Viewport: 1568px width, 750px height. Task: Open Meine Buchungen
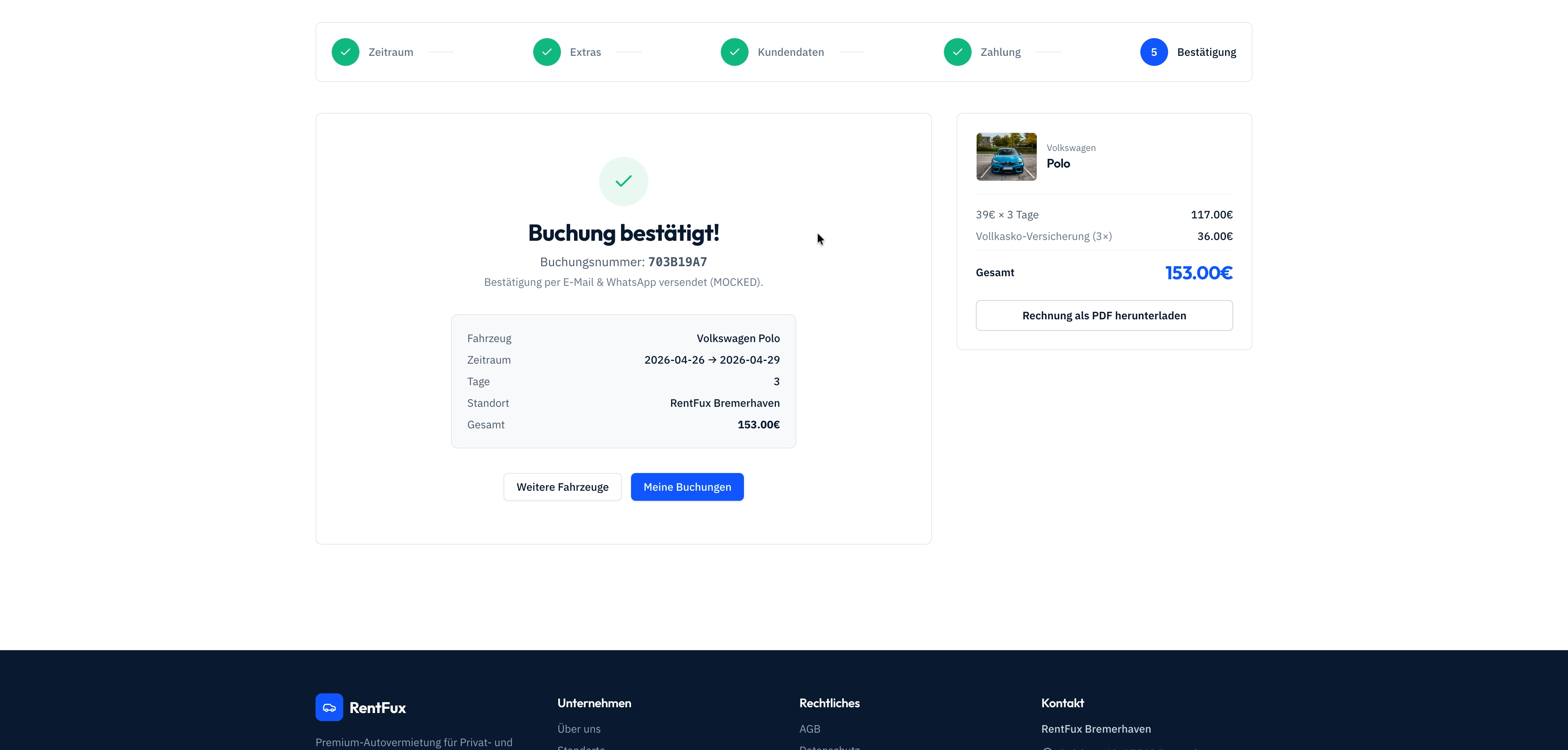[687, 487]
